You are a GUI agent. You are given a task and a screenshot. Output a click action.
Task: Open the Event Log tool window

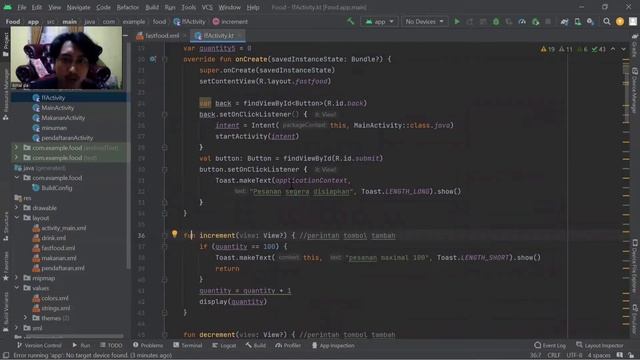[550, 345]
